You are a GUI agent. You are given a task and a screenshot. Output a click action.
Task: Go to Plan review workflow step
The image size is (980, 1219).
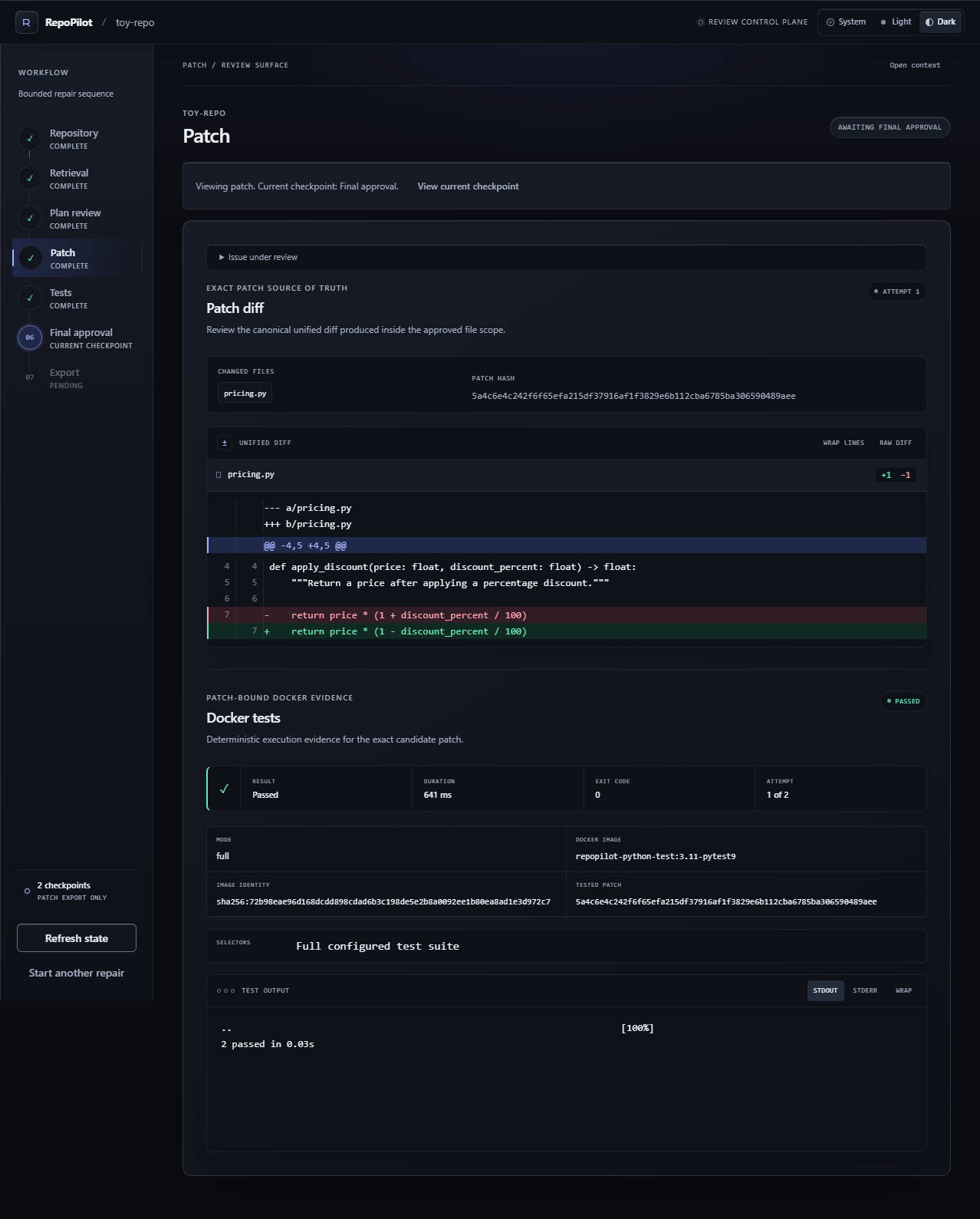coord(77,218)
